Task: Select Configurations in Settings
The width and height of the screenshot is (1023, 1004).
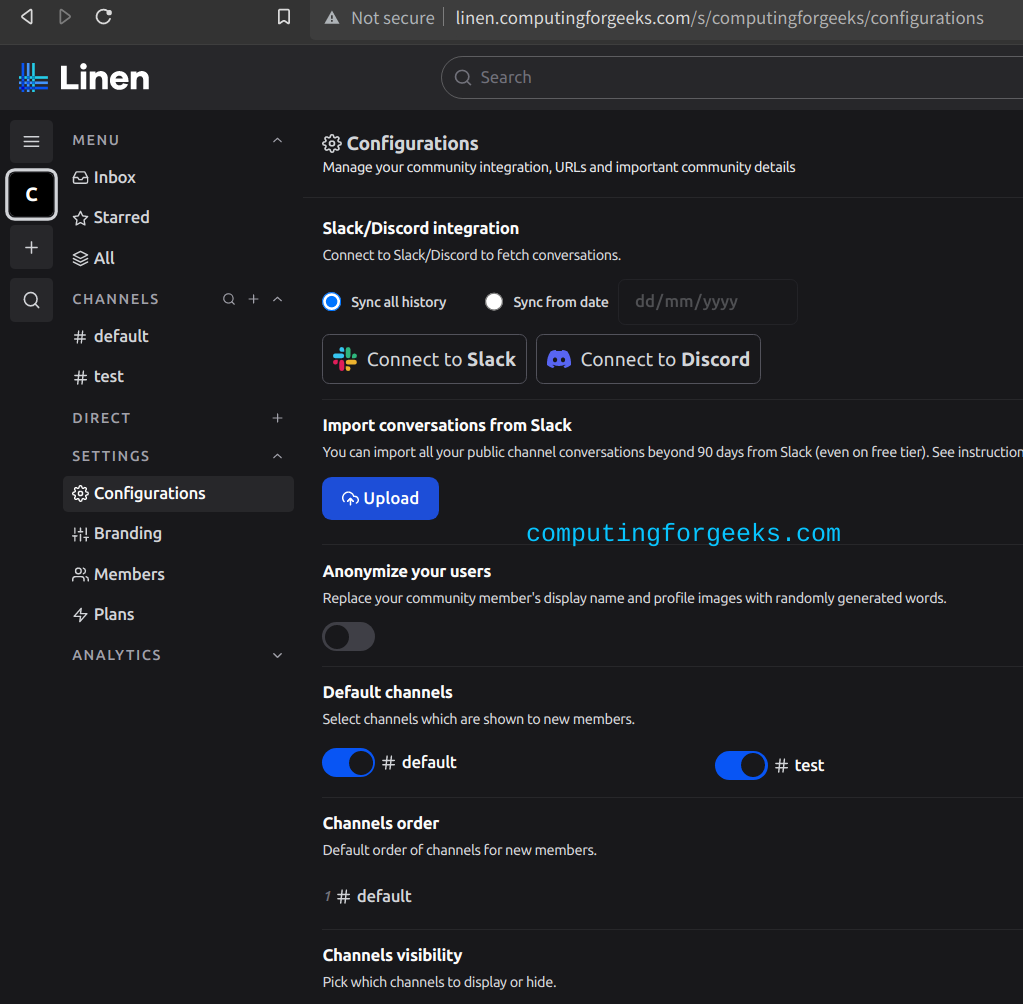Action: (177, 494)
